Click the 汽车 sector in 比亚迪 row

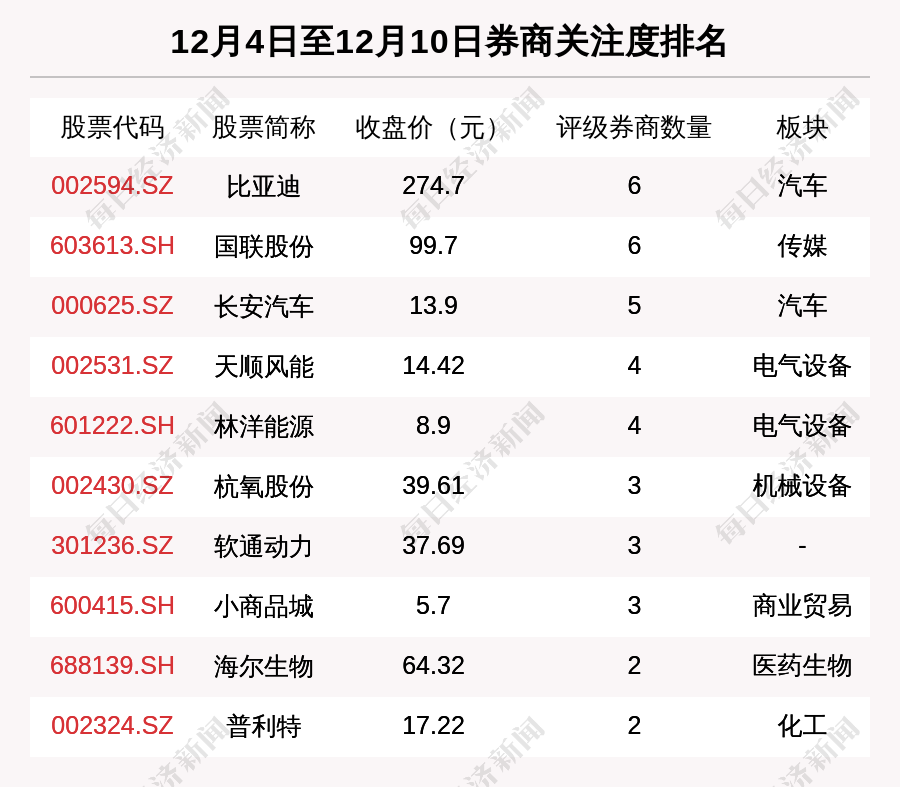coord(802,186)
